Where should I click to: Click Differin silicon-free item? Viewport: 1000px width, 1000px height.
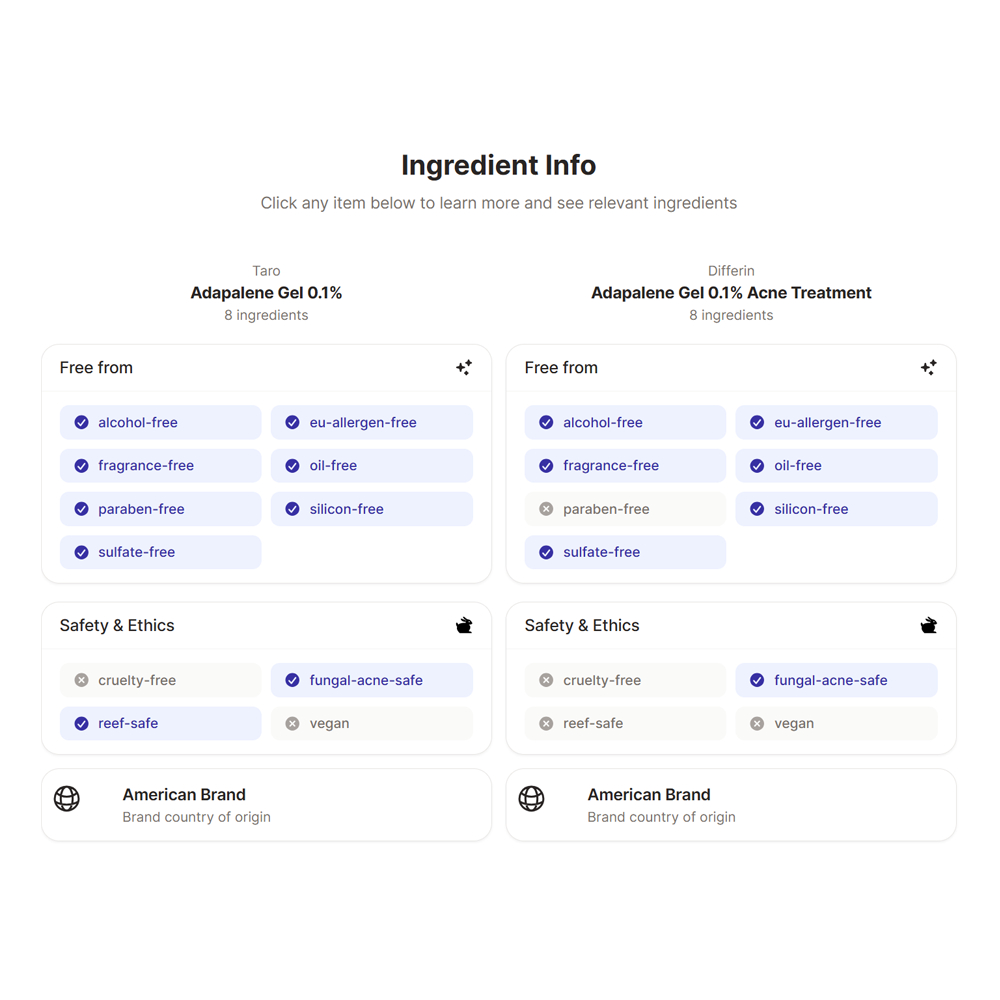836,509
